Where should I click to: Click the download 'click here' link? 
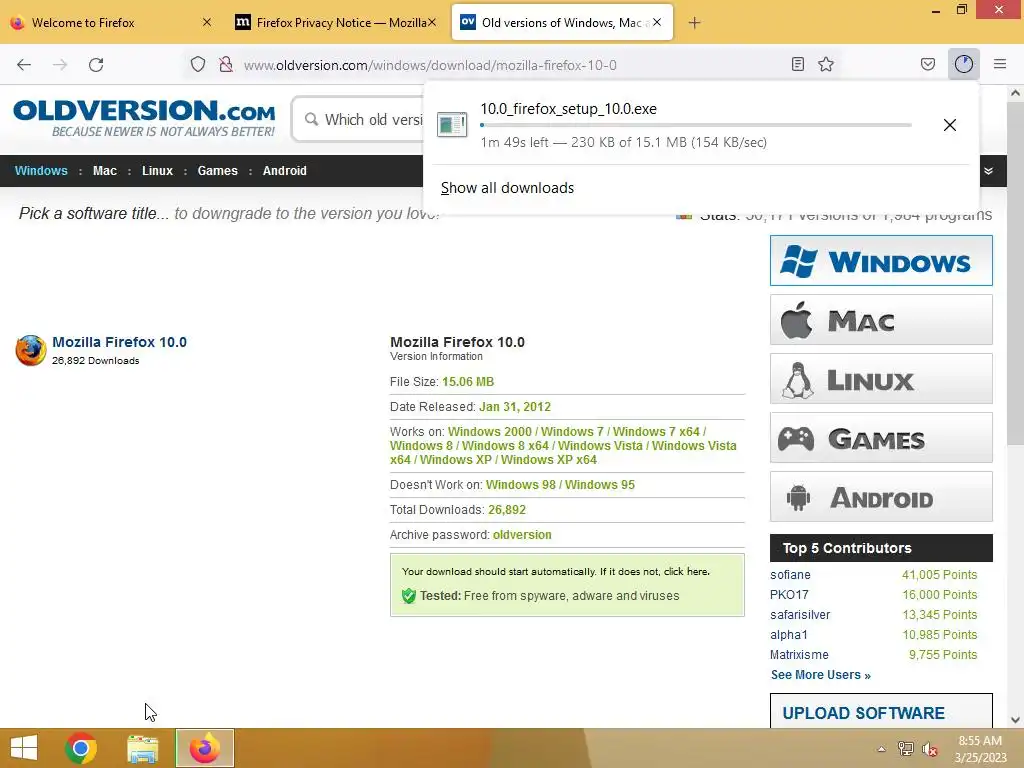(686, 571)
